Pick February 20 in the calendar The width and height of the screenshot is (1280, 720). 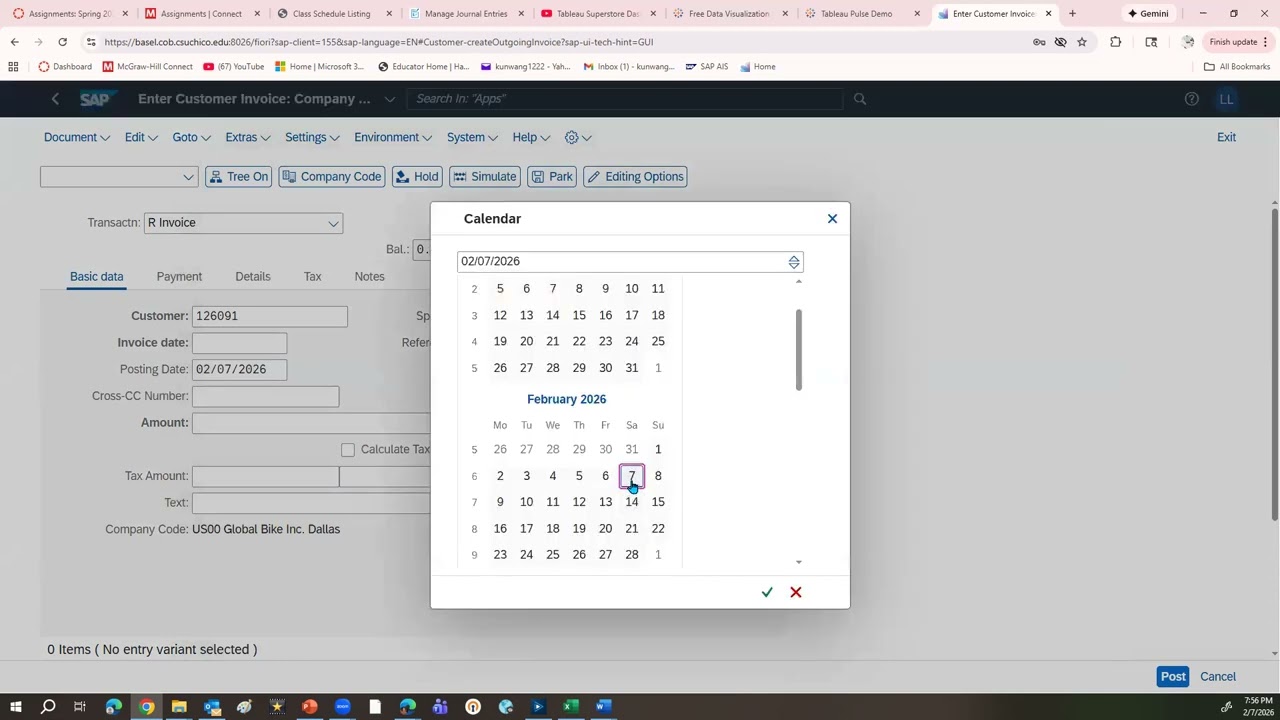[605, 528]
